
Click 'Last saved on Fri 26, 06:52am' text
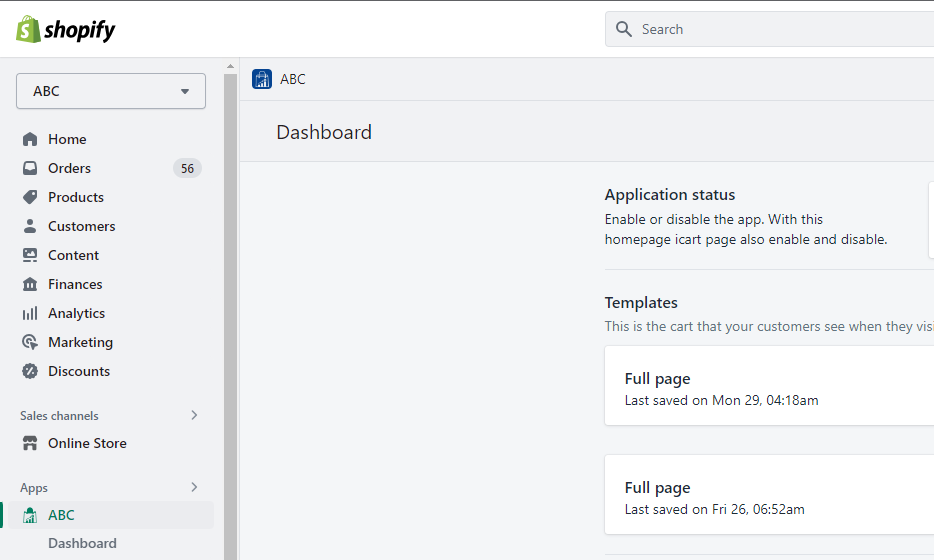pos(714,509)
